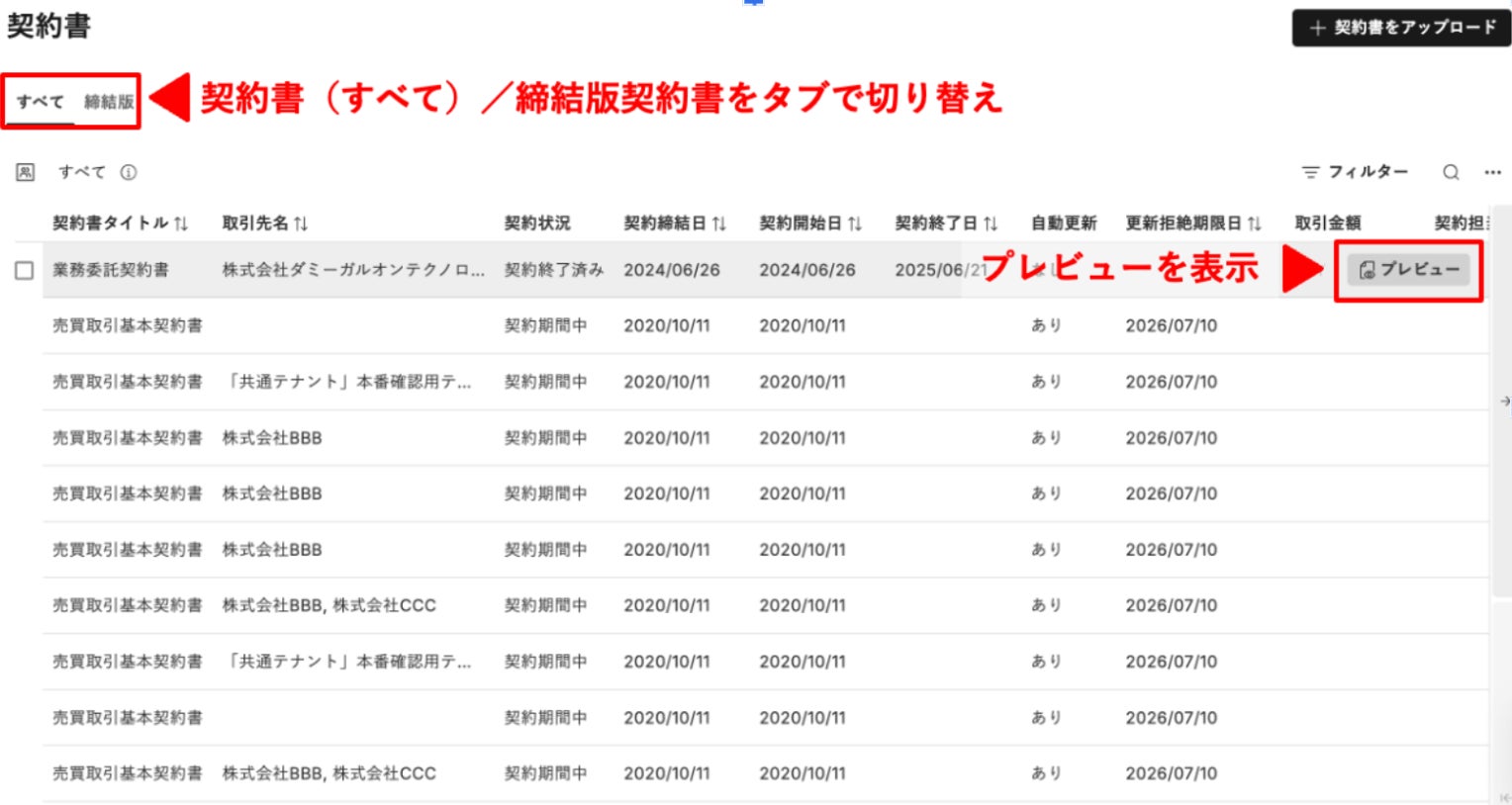
Task: Click the contract upload button
Action: tap(1401, 28)
